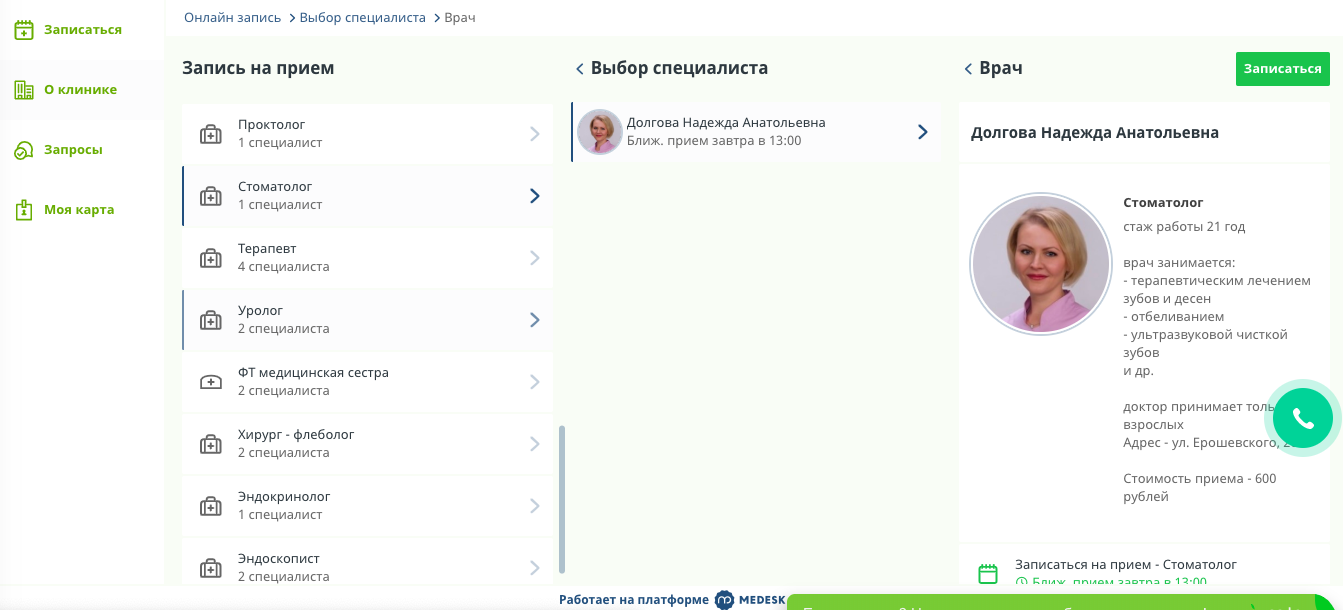
Task: Click the specialty list vertical scrollbar
Action: coord(562,499)
